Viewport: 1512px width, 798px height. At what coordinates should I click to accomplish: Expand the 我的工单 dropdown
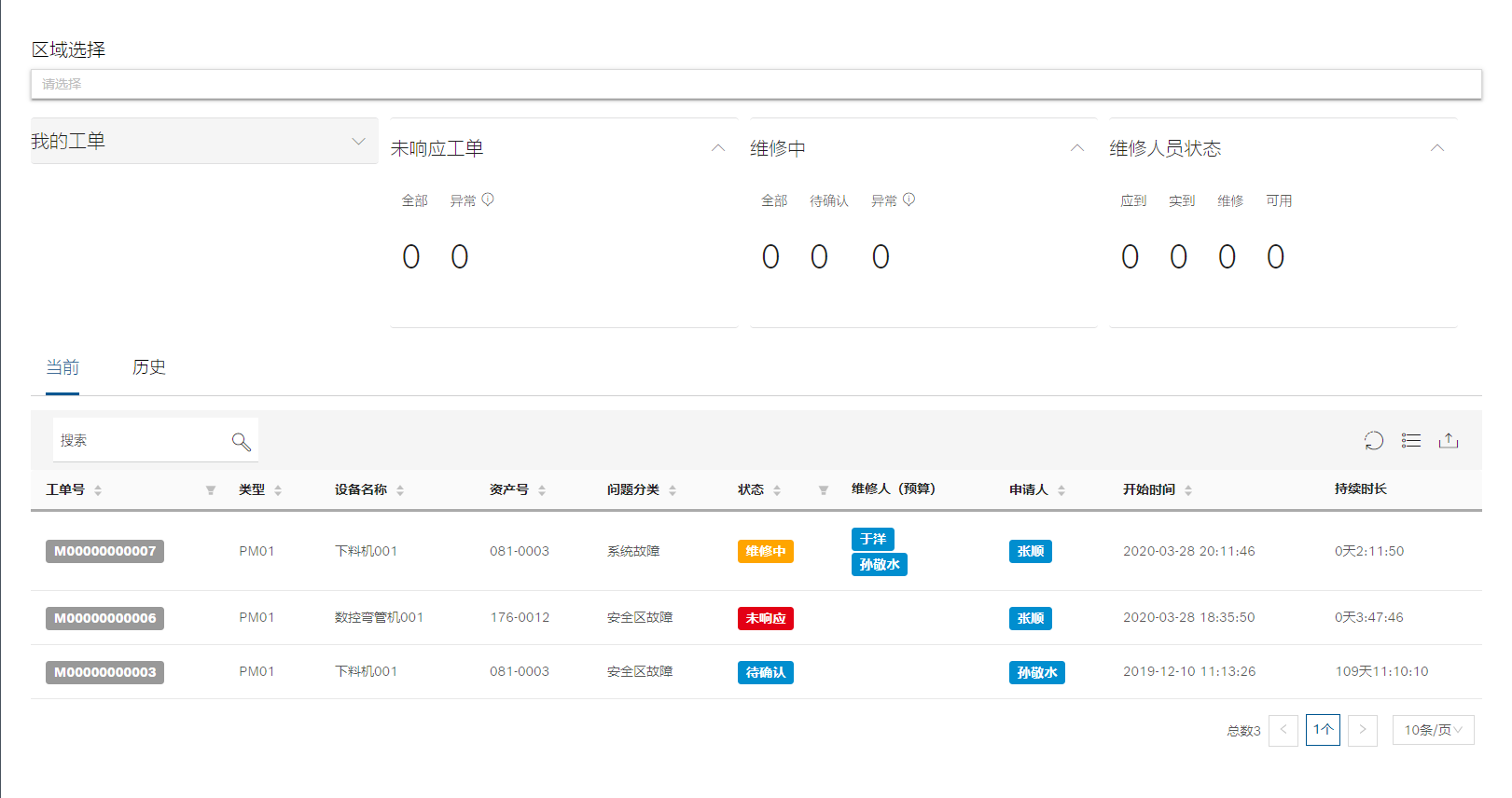click(358, 142)
